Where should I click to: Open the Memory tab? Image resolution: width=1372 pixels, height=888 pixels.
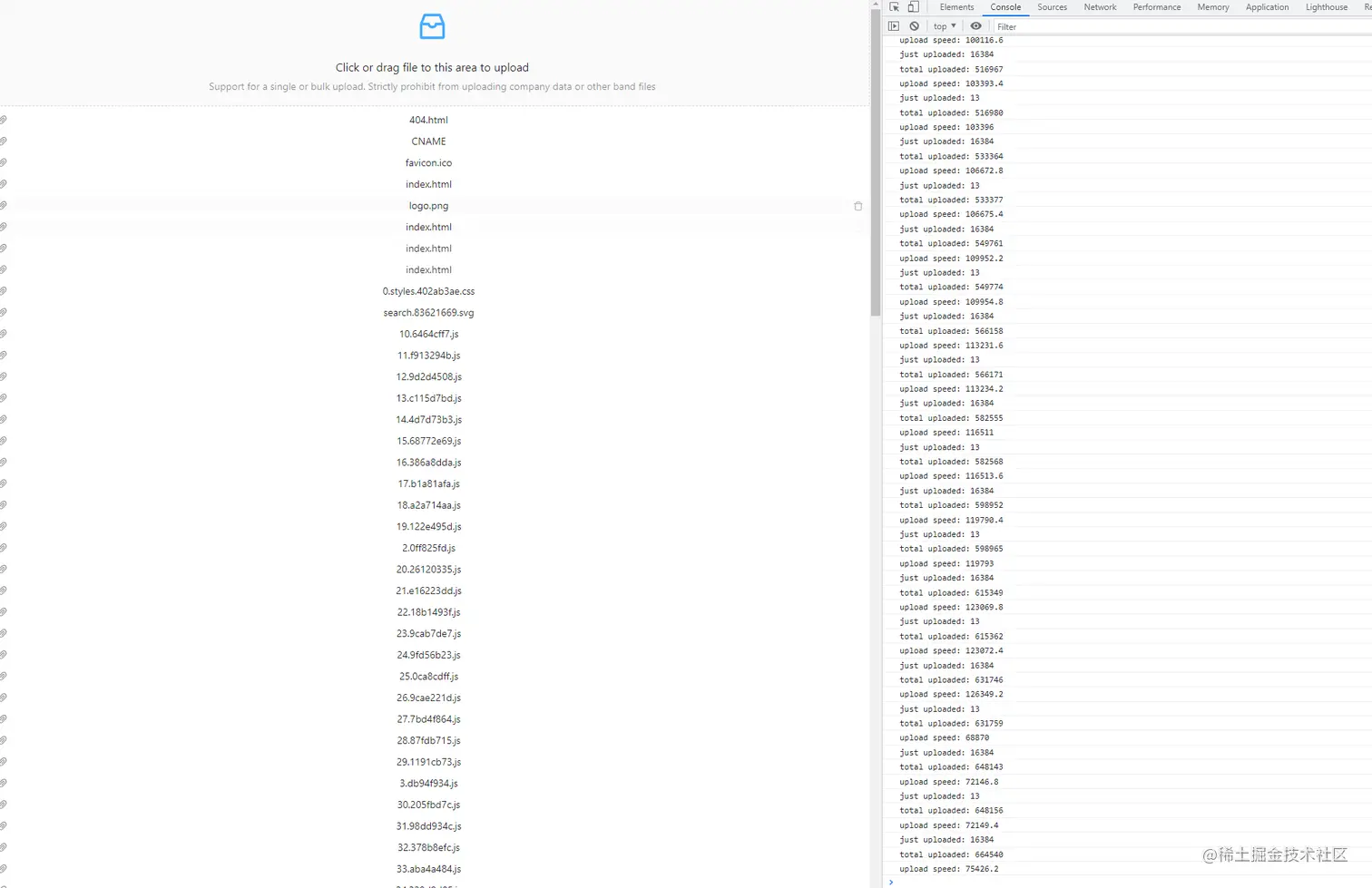[x=1212, y=7]
